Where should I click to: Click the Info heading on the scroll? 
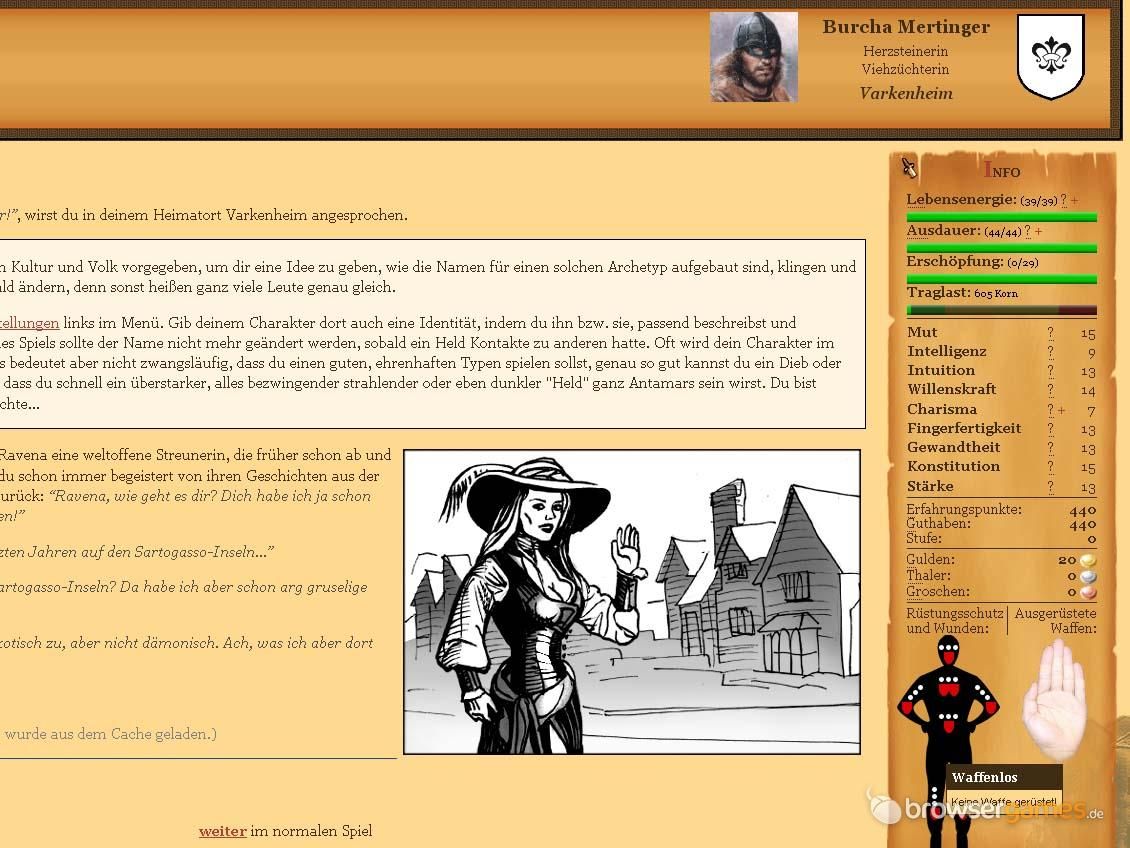(x=1002, y=170)
